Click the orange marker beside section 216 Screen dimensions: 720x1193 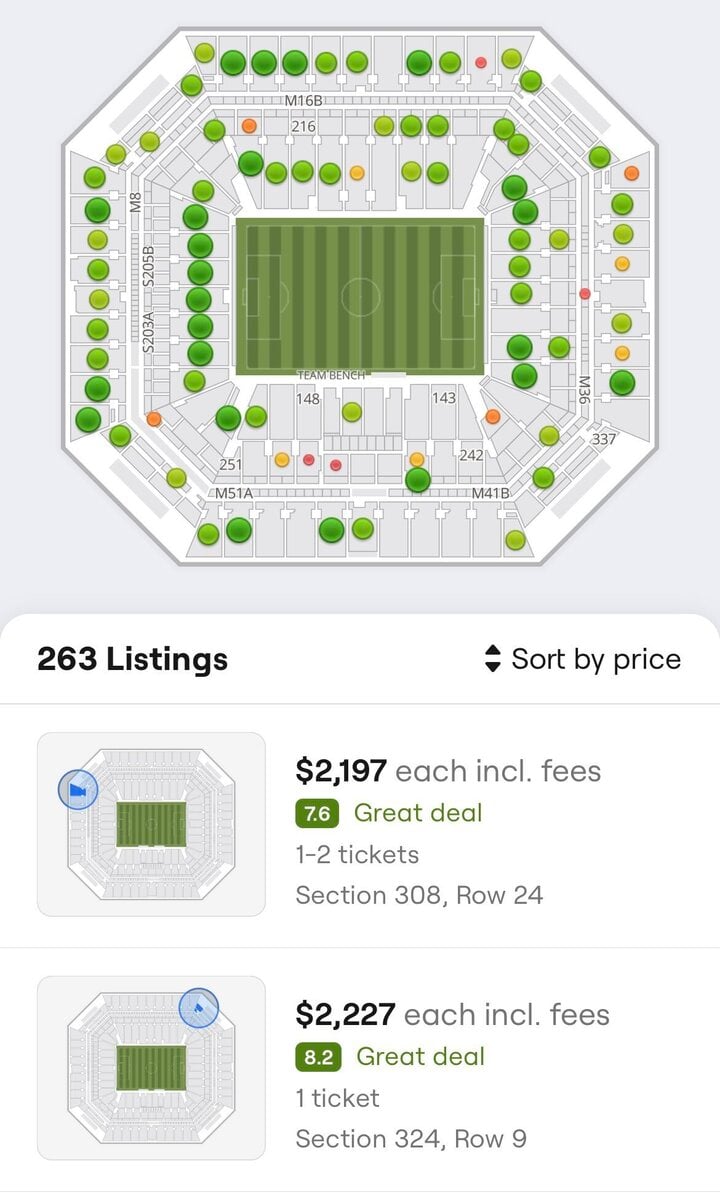249,126
